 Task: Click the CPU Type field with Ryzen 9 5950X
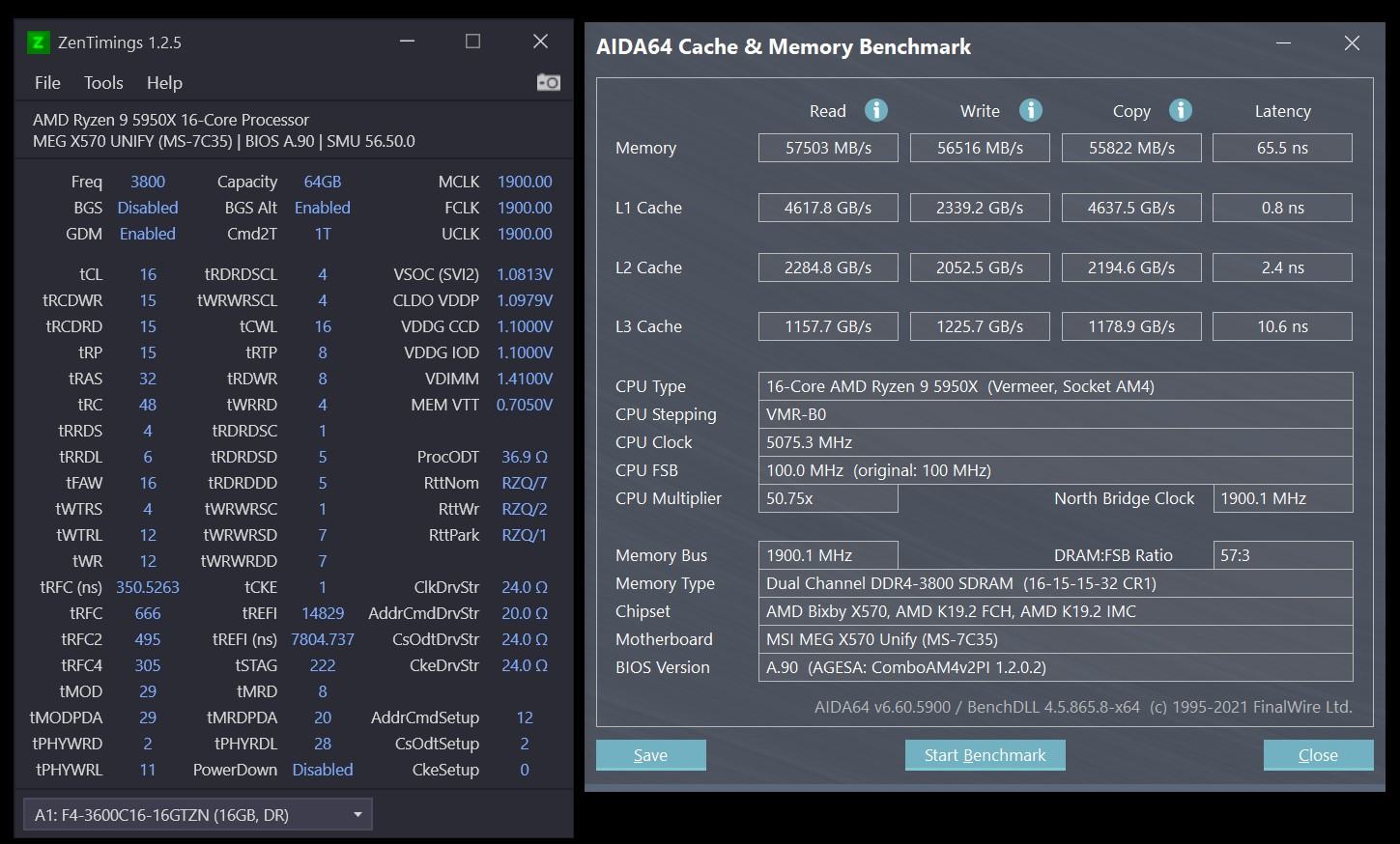pyautogui.click(x=1055, y=386)
